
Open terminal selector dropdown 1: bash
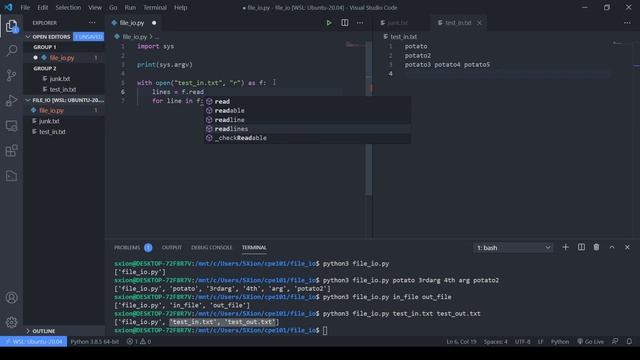click(513, 248)
